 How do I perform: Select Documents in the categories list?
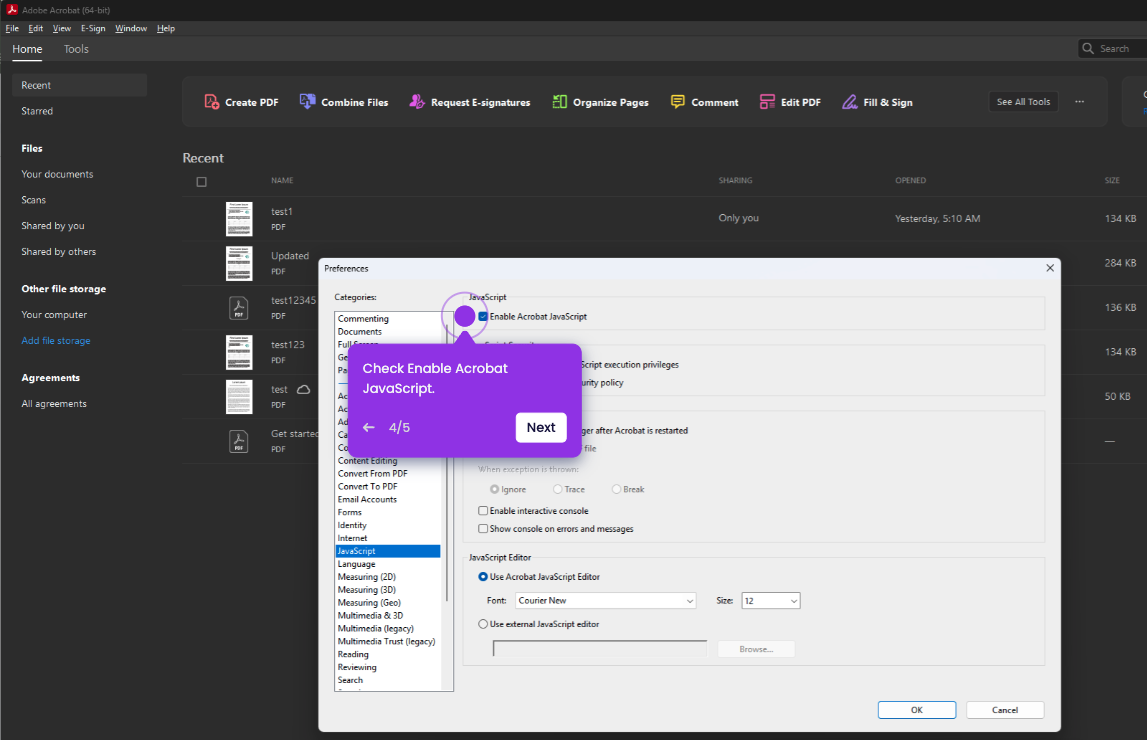[x=359, y=331]
